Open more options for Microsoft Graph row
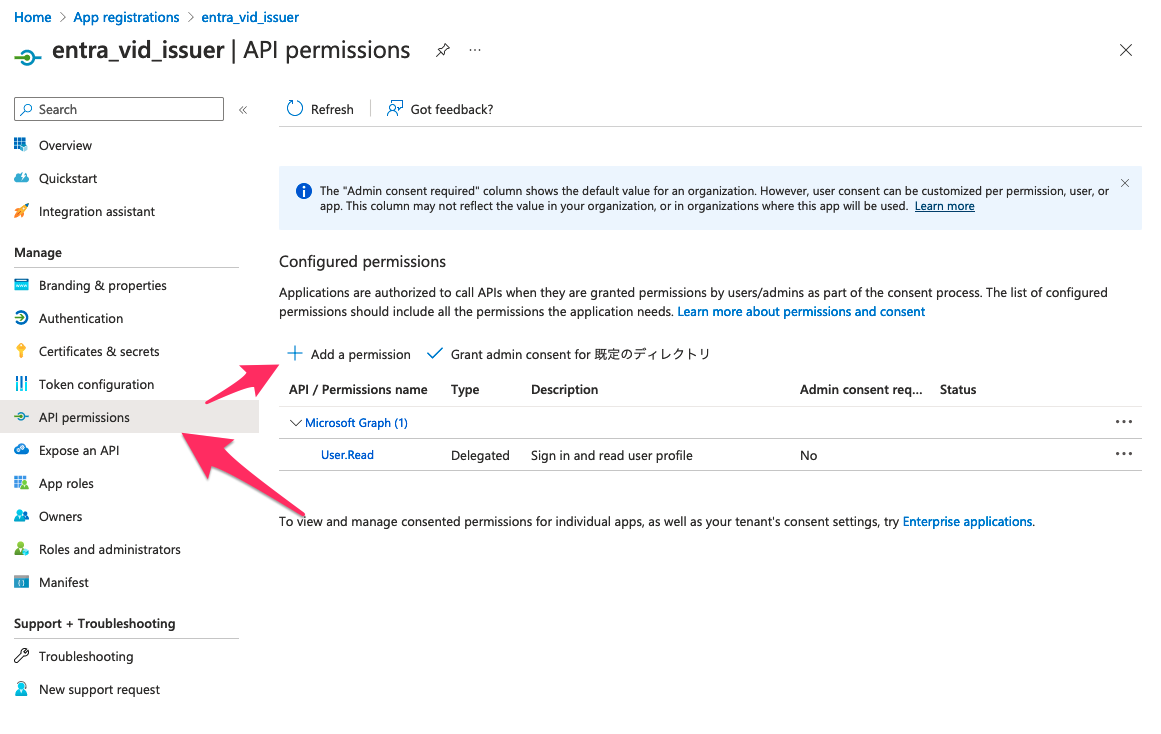 [1124, 422]
